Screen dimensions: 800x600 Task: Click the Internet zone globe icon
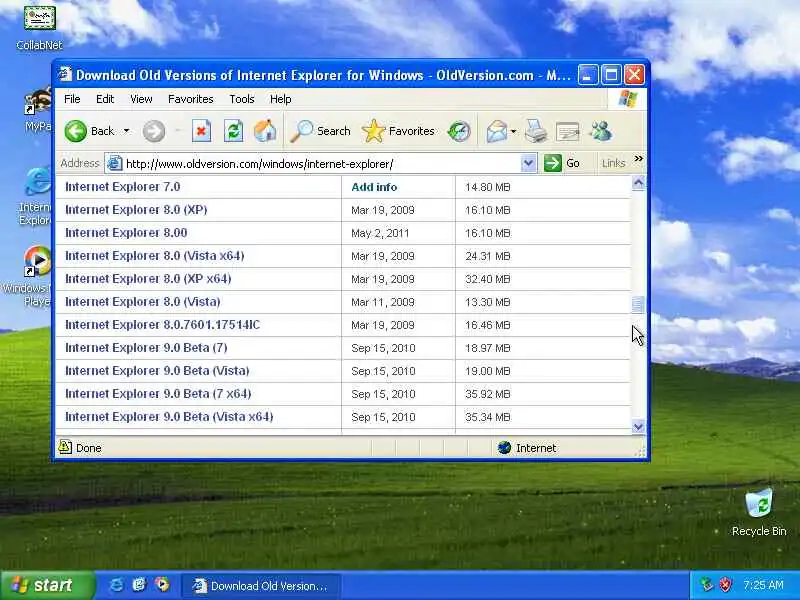click(x=504, y=447)
